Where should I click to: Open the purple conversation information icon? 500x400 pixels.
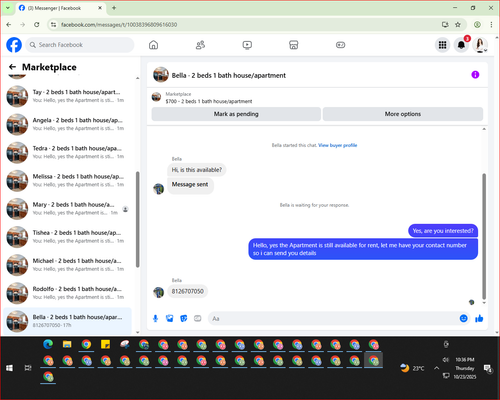(x=475, y=75)
